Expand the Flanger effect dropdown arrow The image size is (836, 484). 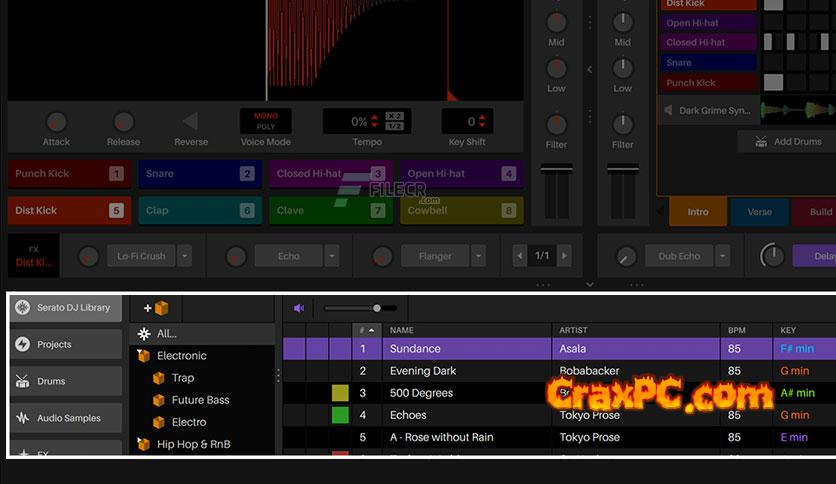point(478,256)
